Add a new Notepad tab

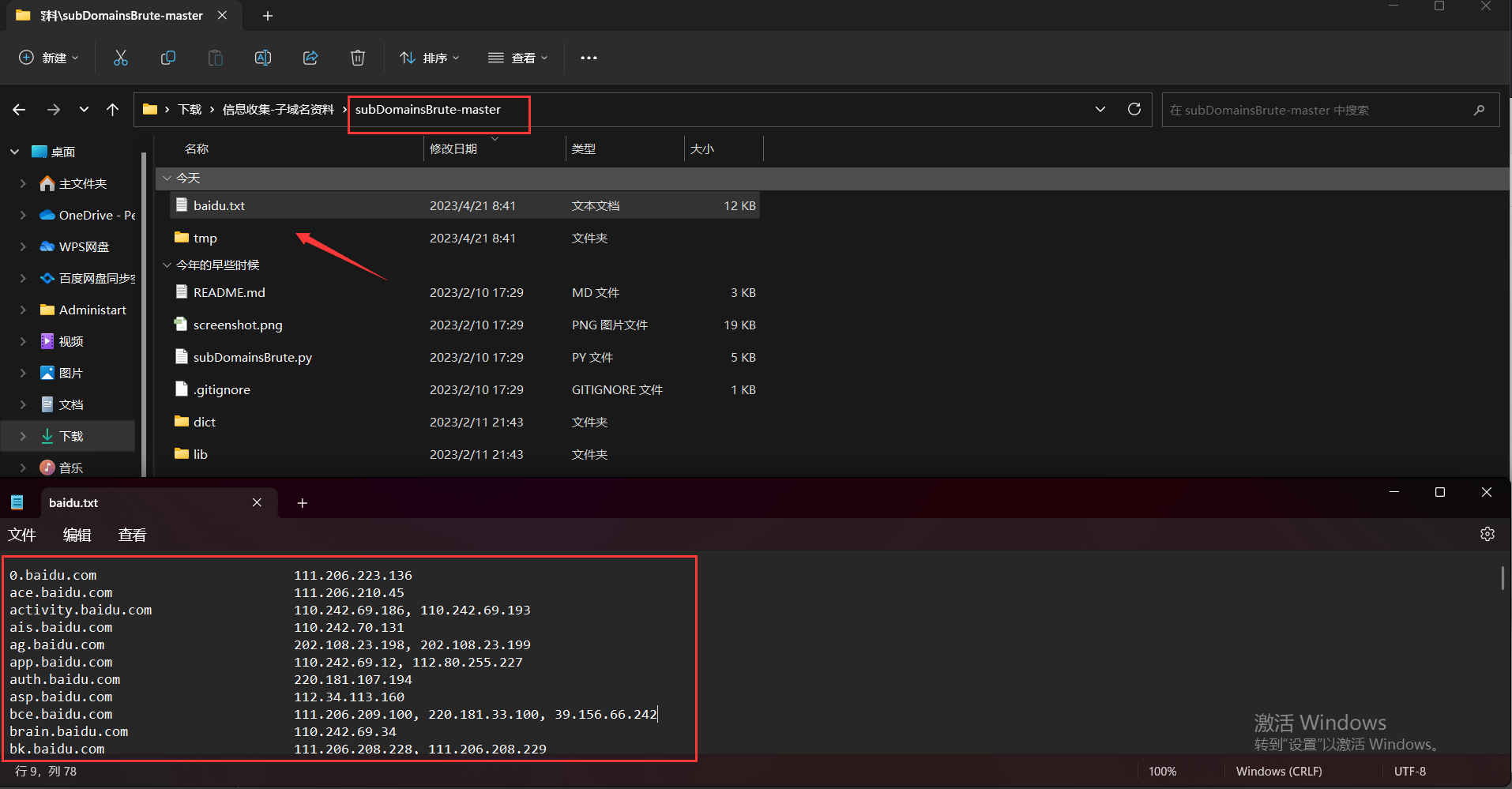[x=302, y=503]
